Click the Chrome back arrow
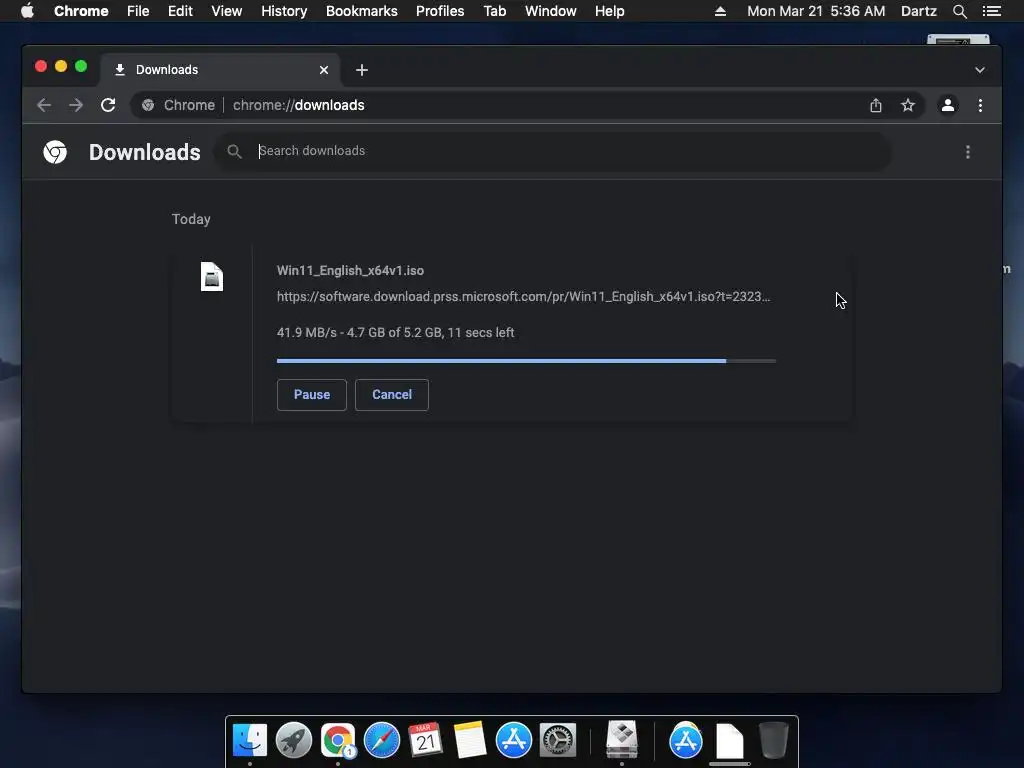The image size is (1024, 768). coord(44,105)
